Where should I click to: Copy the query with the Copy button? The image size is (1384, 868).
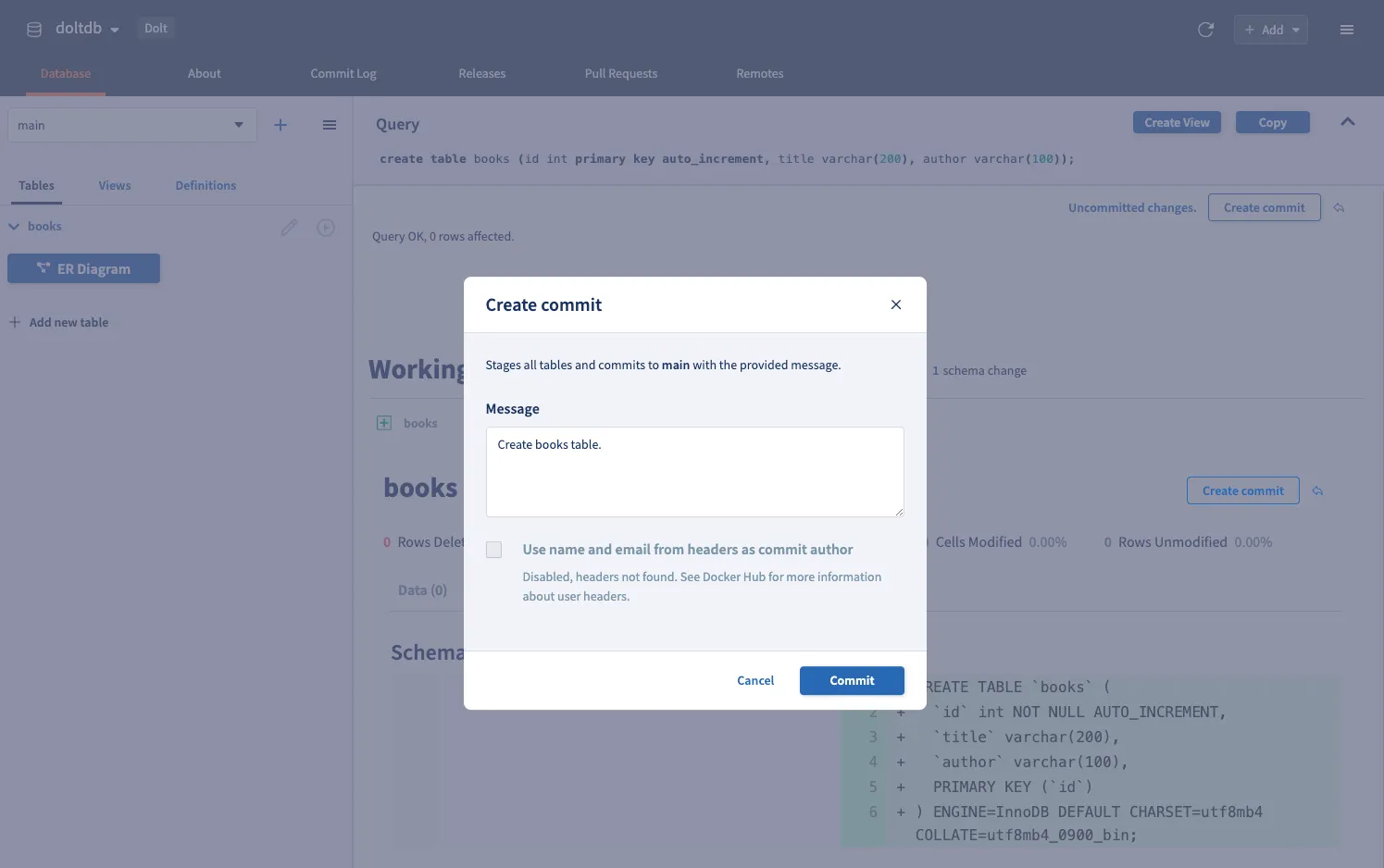tap(1272, 121)
